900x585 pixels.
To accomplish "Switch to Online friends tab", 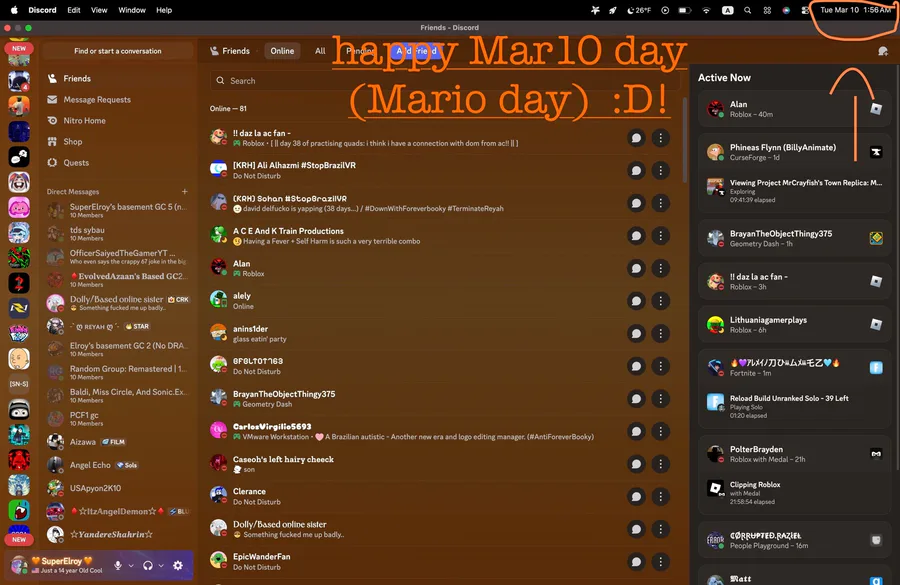I will [282, 51].
